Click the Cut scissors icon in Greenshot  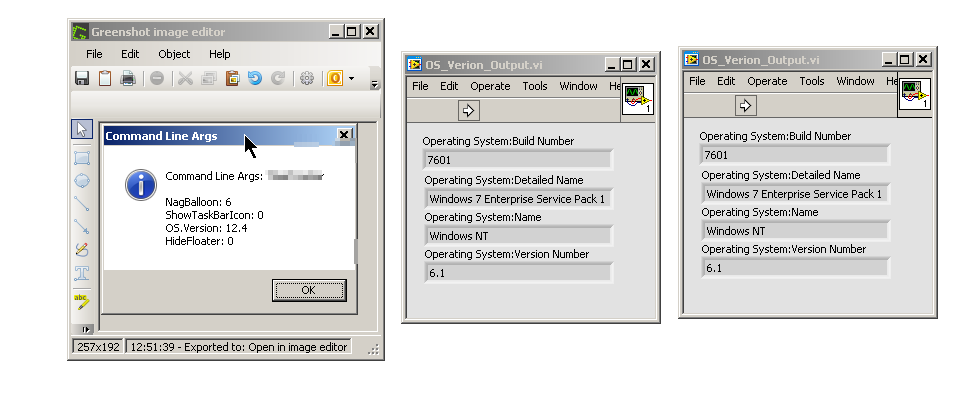185,78
